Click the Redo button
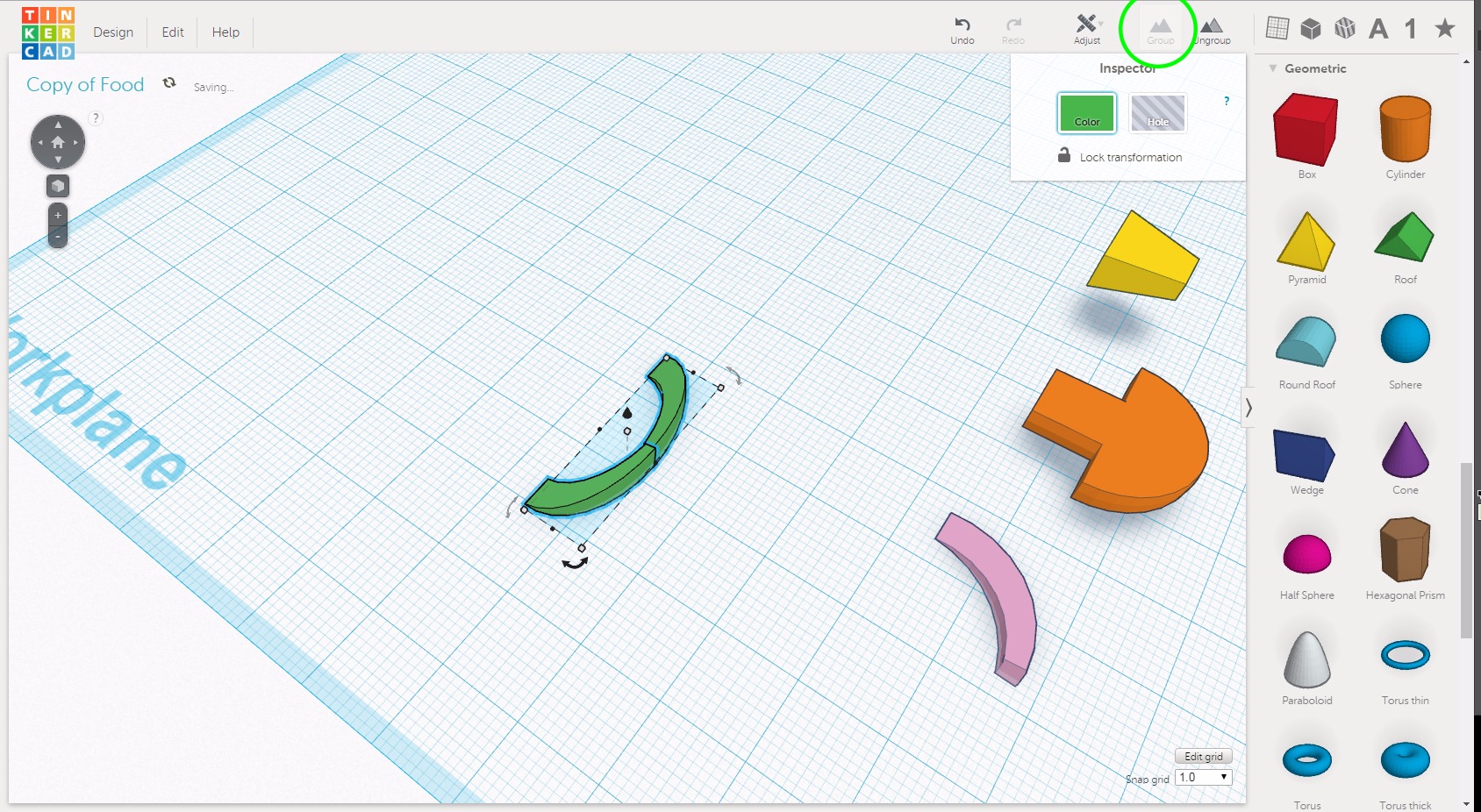The image size is (1481, 812). (1013, 31)
